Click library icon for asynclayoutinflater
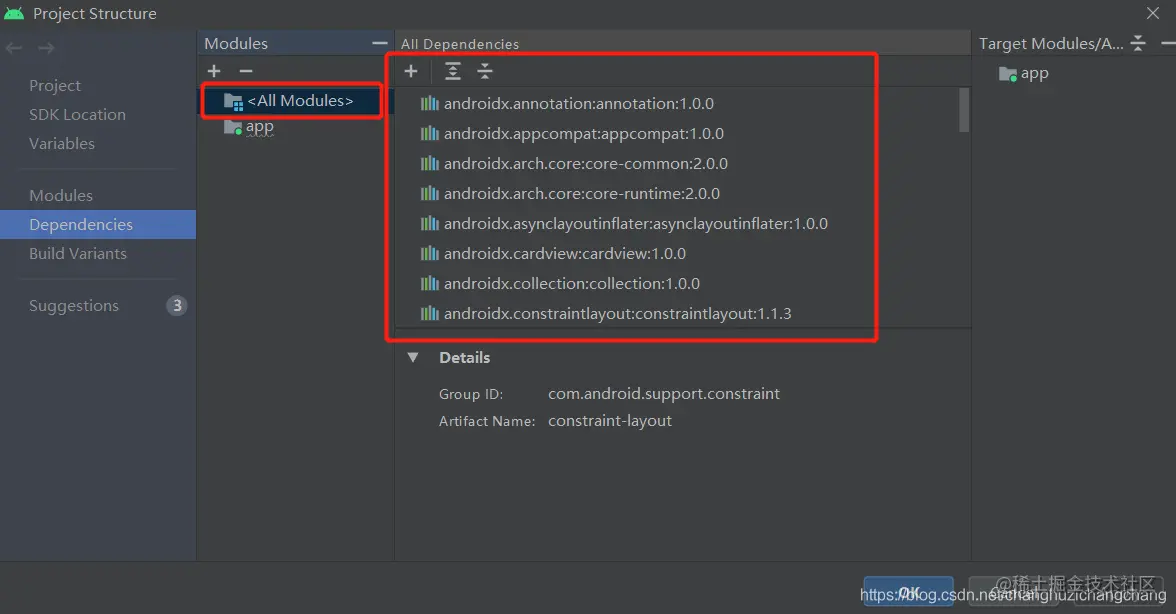This screenshot has height=614, width=1176. (430, 223)
